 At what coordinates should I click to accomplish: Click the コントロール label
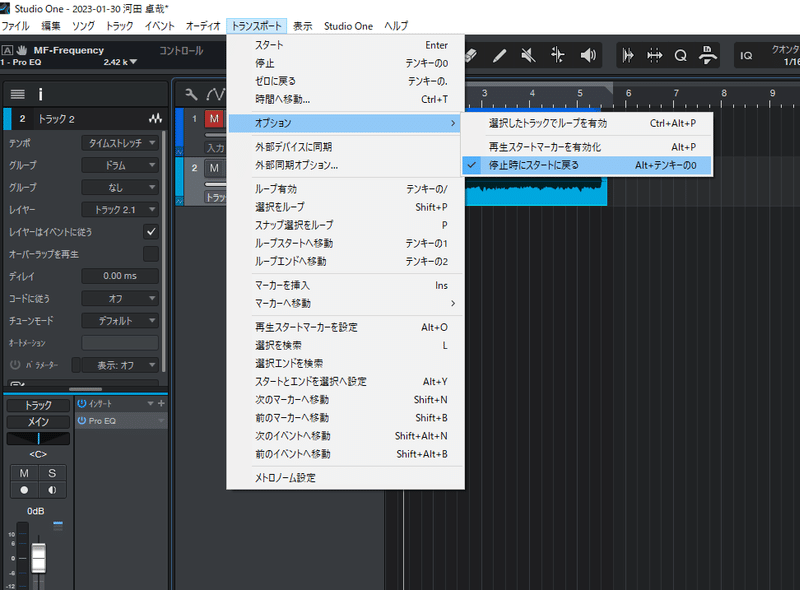pos(181,51)
